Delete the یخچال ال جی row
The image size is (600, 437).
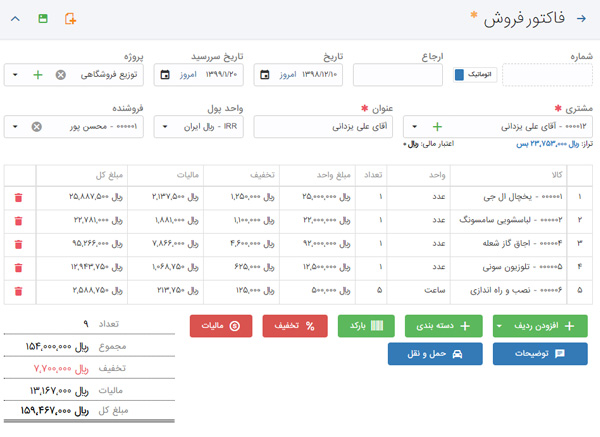[18, 196]
